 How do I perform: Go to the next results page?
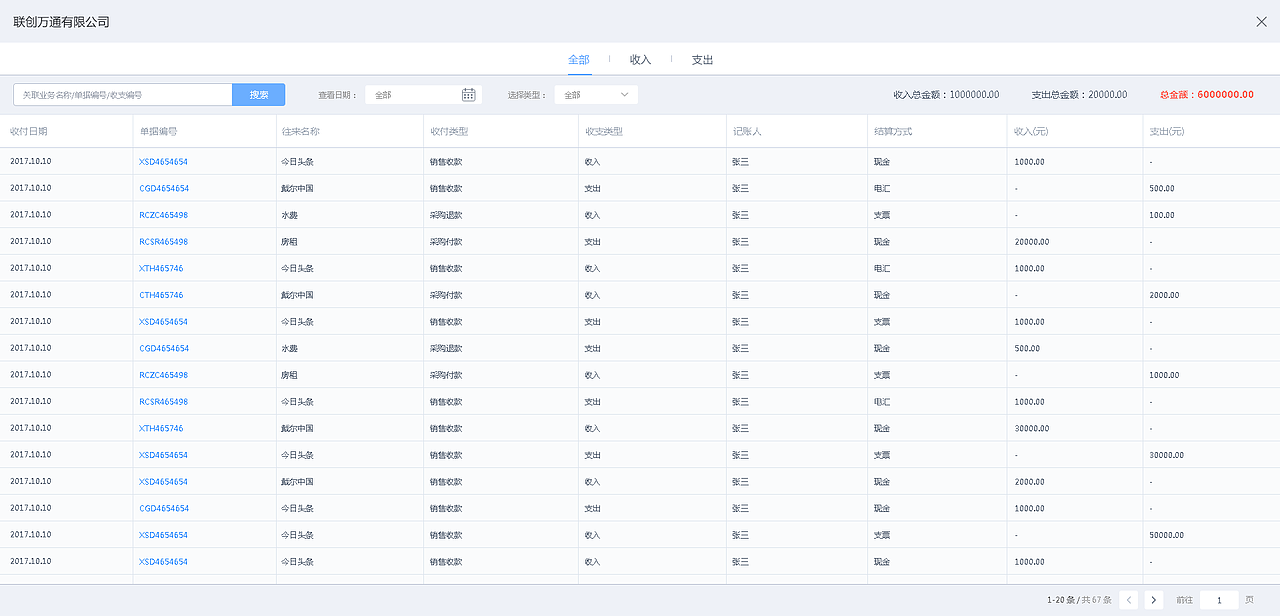pos(1154,600)
